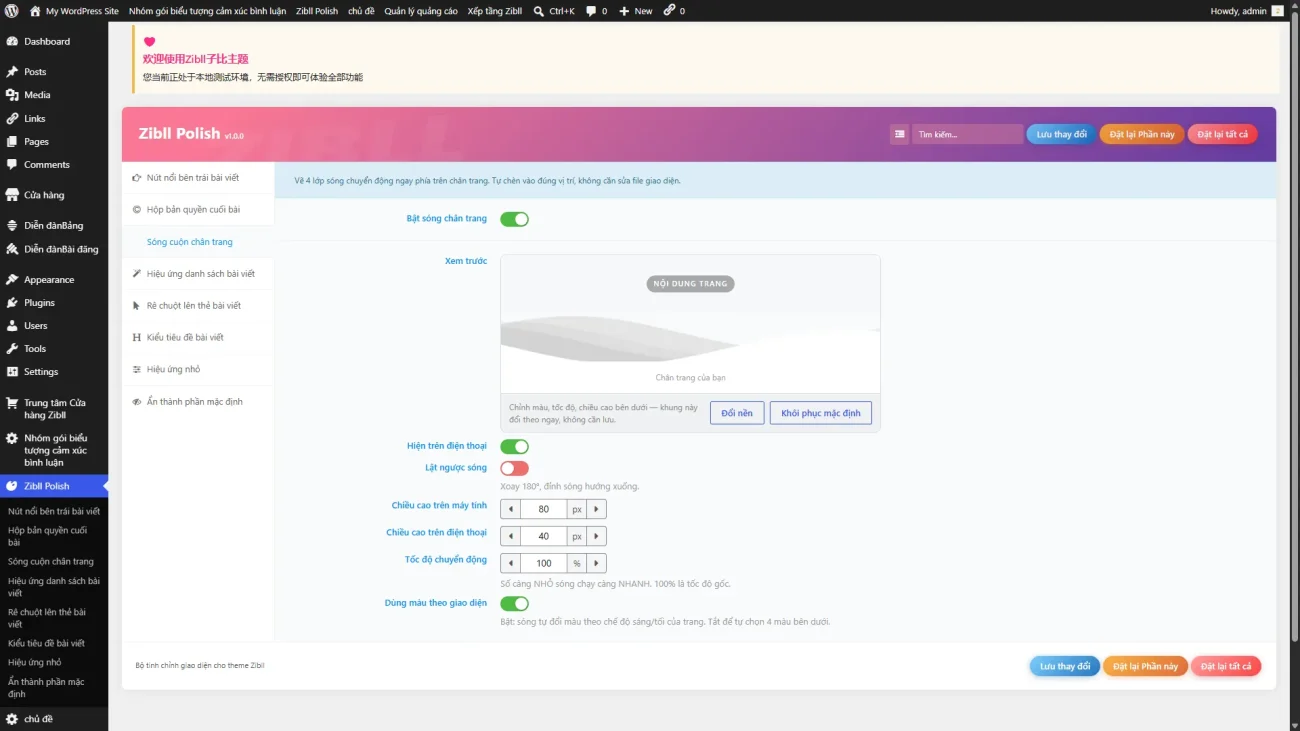Increase Chiều cao trên máy tính value
Screen dimensions: 1300x731
coord(596,509)
